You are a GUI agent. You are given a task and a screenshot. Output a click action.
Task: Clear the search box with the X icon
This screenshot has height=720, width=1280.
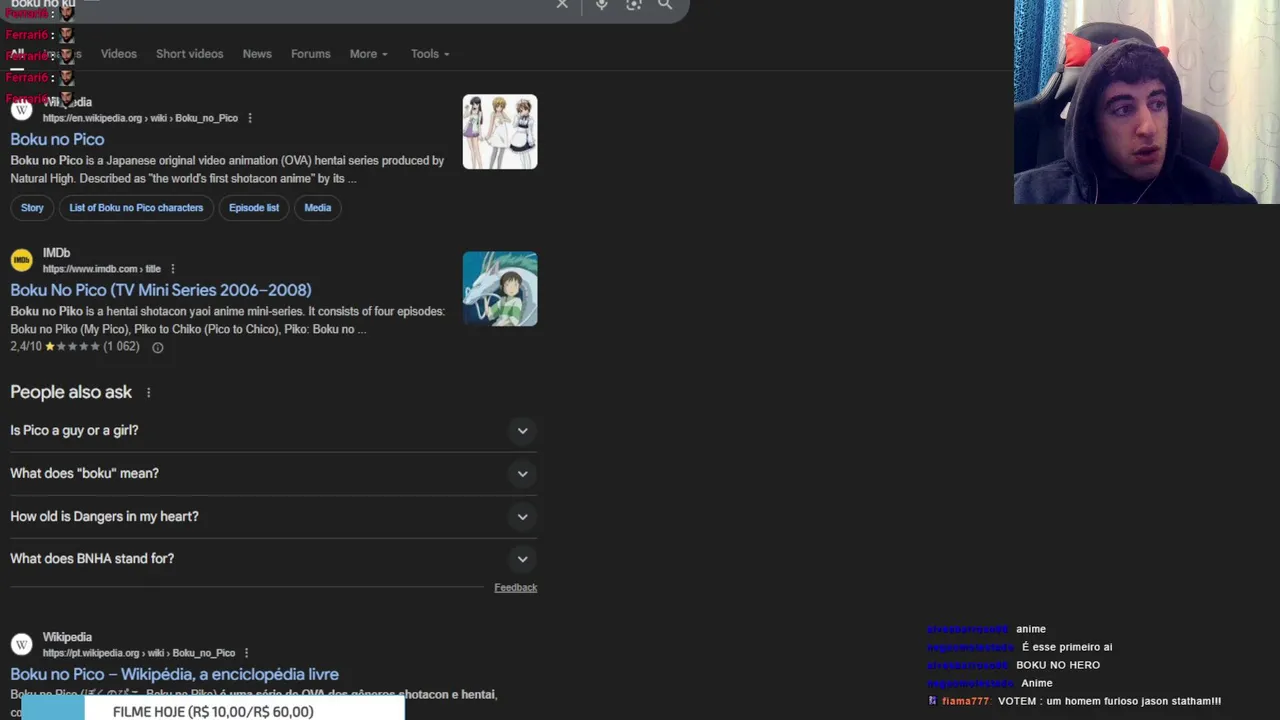pyautogui.click(x=562, y=5)
